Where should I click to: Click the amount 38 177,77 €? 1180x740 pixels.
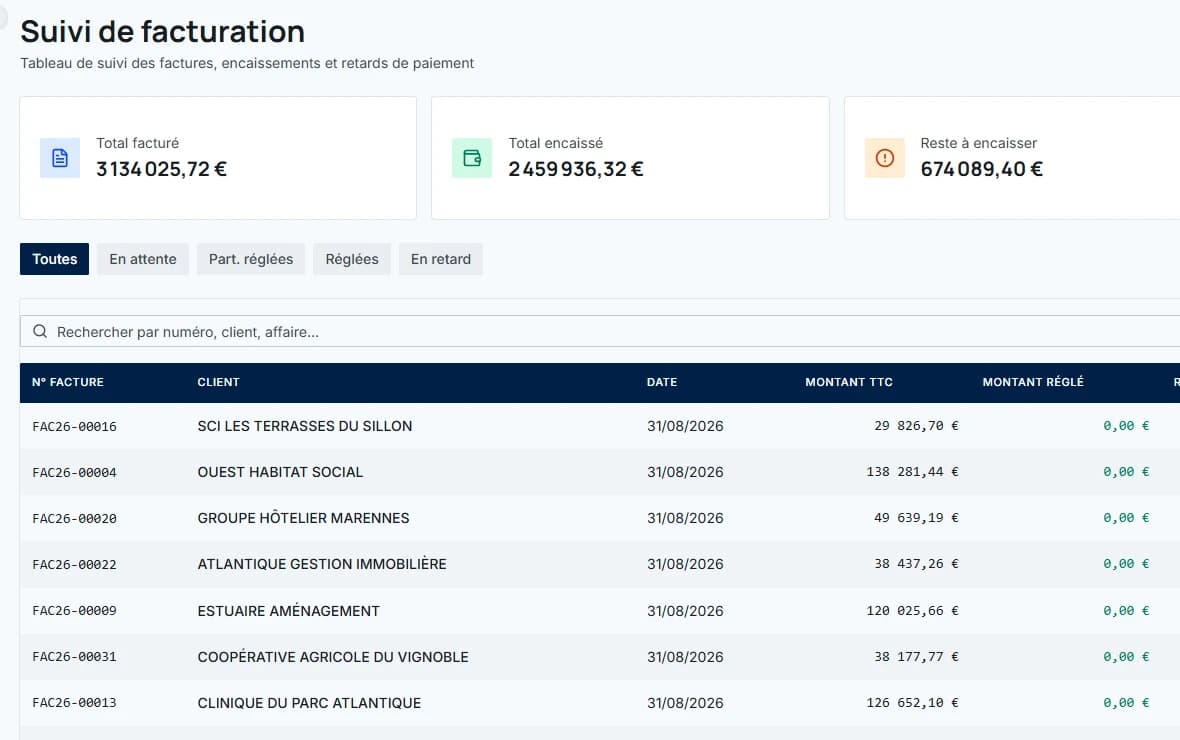(917, 656)
